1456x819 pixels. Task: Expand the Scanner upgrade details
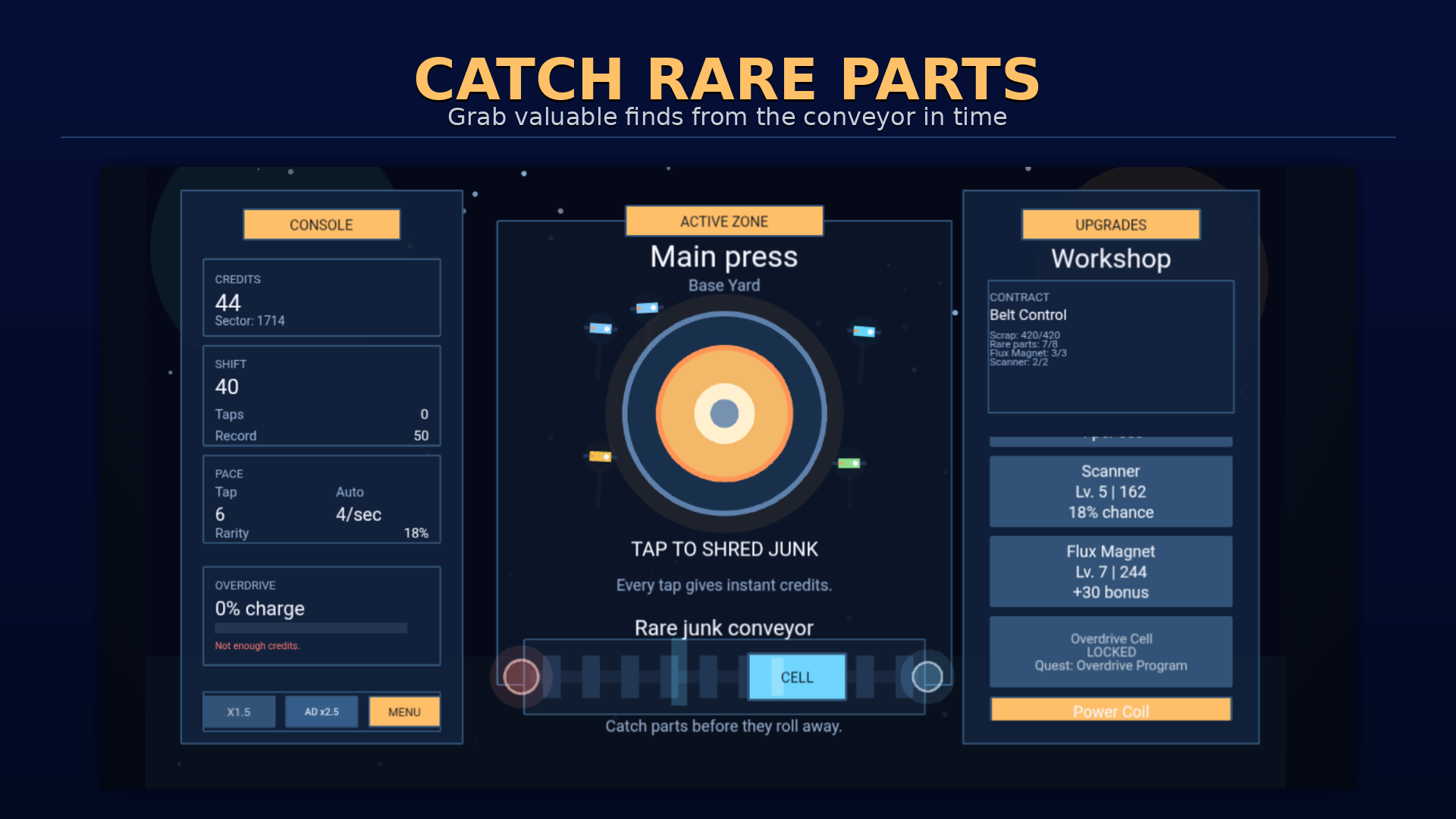click(x=1109, y=491)
